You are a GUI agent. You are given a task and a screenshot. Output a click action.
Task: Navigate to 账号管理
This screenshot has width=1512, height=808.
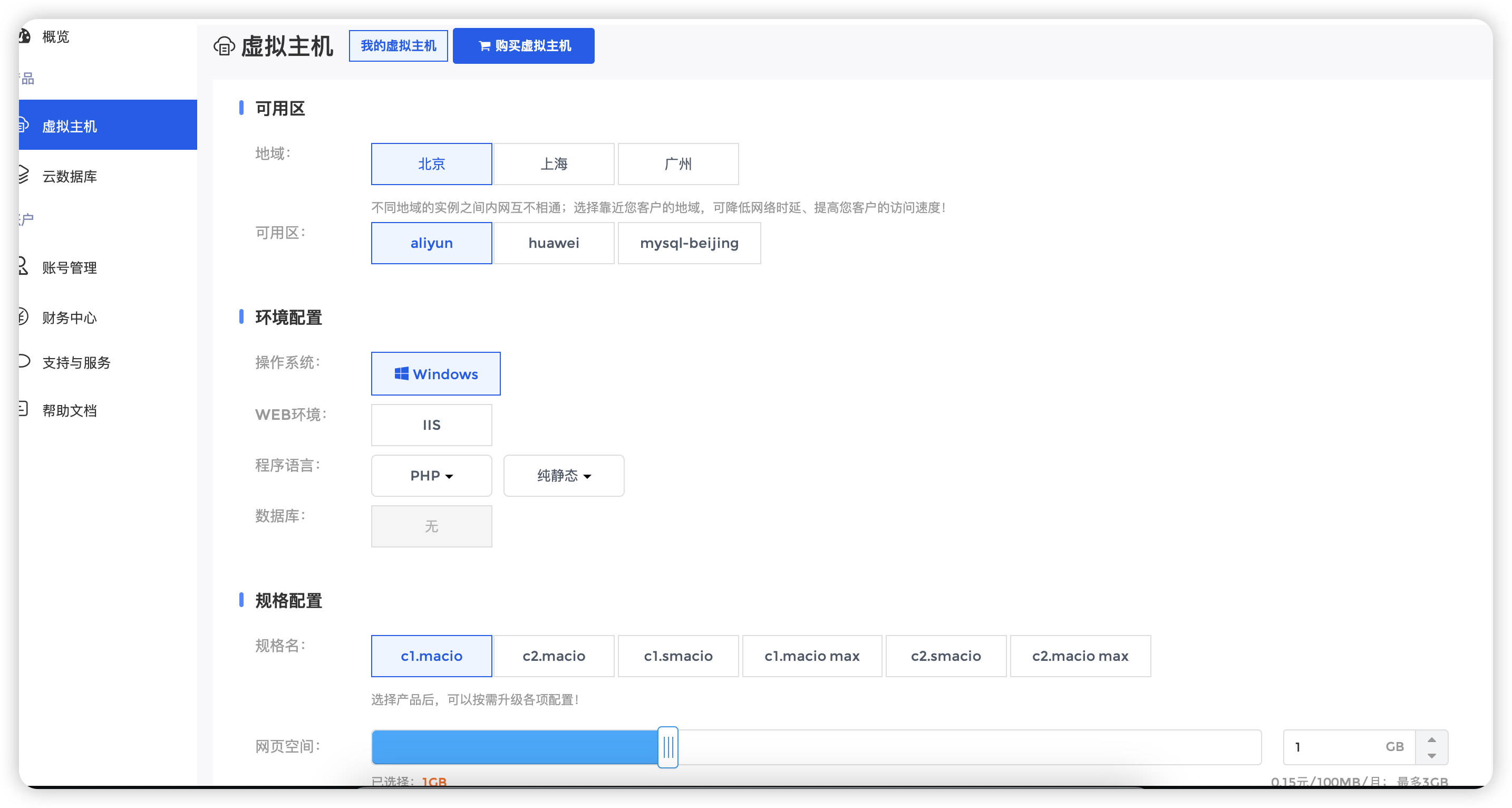point(69,268)
